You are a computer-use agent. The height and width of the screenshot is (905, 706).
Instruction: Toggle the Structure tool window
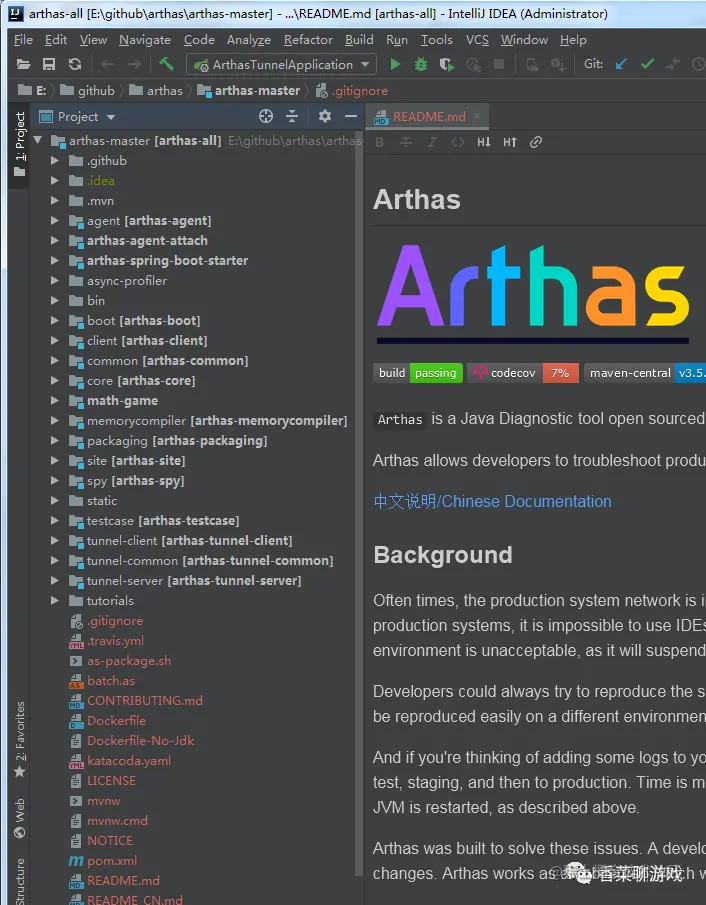point(20,881)
